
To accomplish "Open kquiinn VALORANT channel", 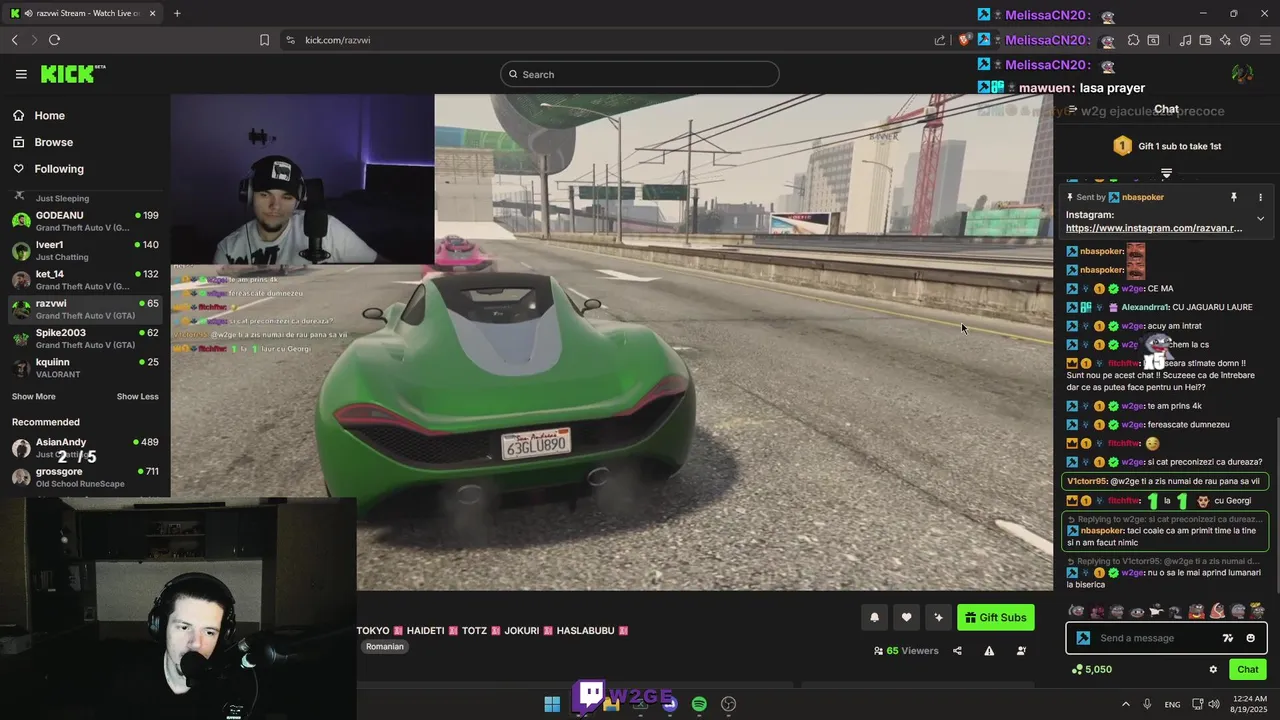I will pyautogui.click(x=85, y=368).
